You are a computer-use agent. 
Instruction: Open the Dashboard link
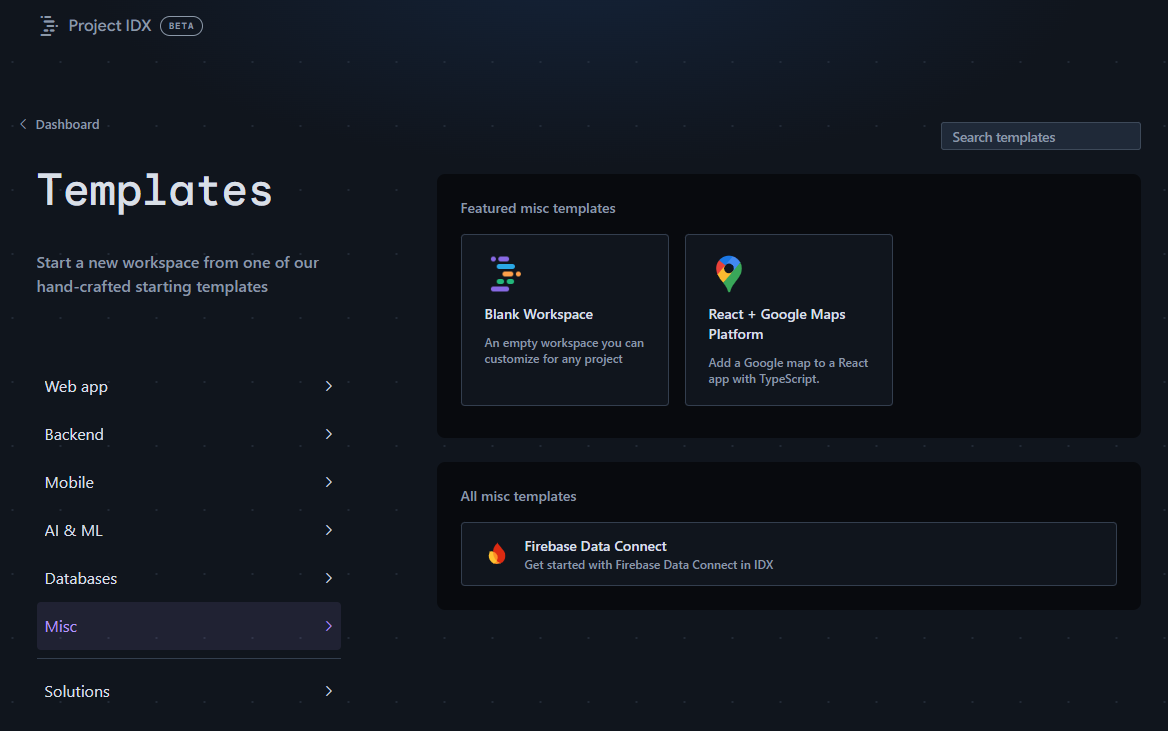(x=67, y=123)
